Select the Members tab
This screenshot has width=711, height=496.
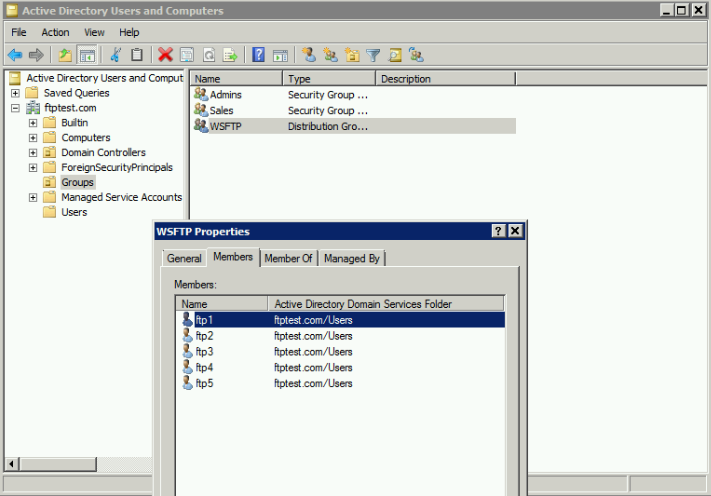233,257
